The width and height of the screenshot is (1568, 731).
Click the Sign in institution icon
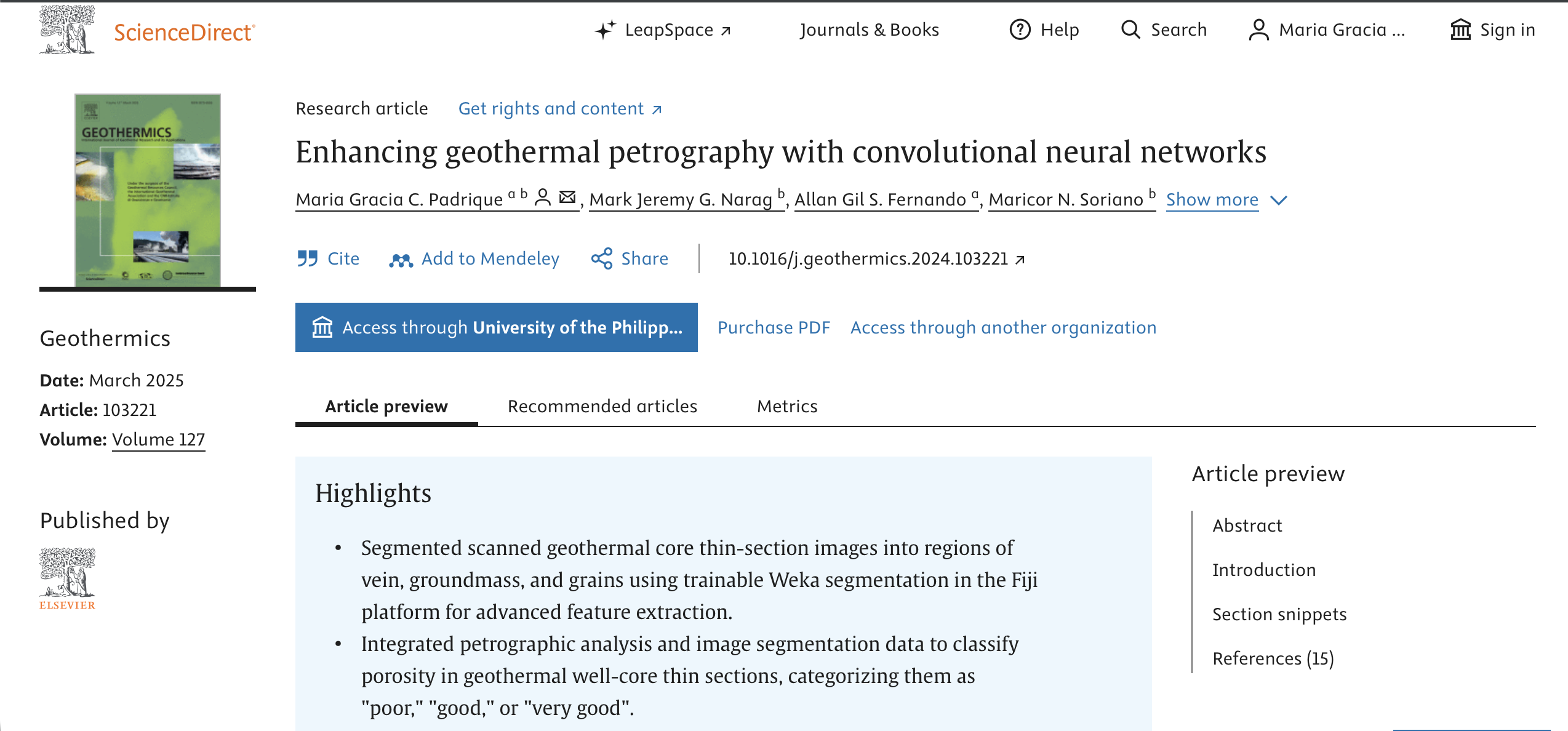coord(1460,30)
